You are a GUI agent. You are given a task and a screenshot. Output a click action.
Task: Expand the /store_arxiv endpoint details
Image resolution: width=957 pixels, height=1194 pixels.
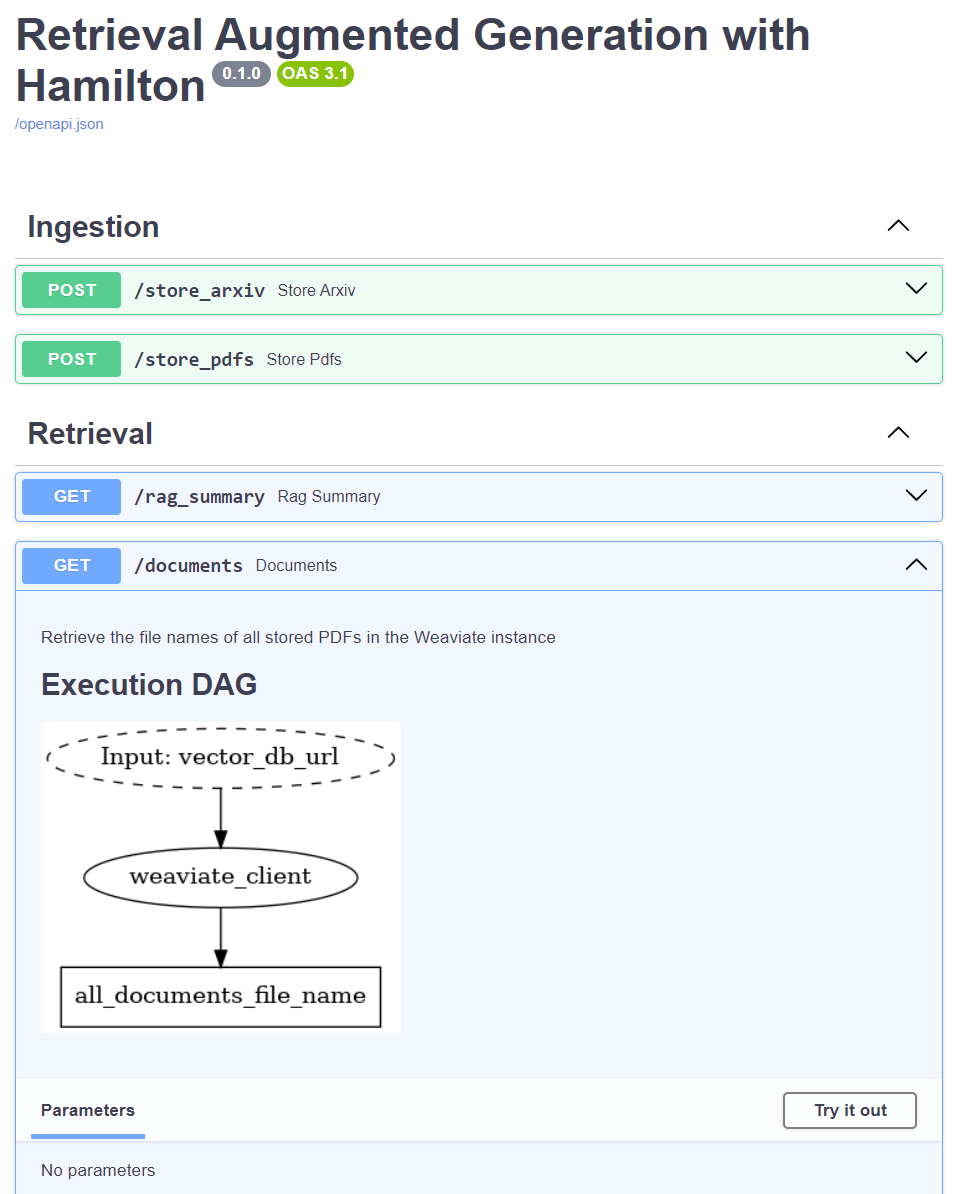coord(915,288)
